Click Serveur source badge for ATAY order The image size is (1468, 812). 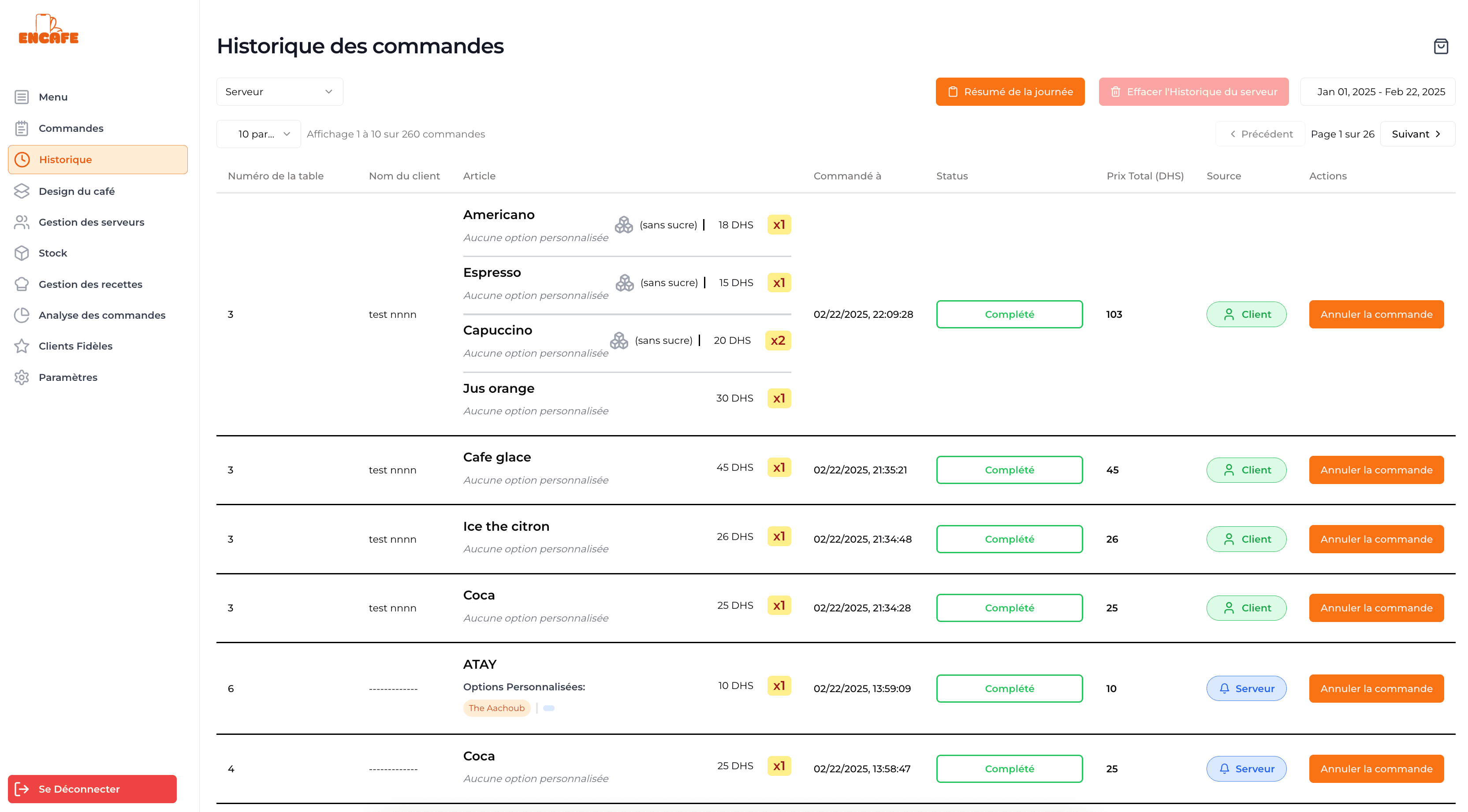click(x=1246, y=688)
